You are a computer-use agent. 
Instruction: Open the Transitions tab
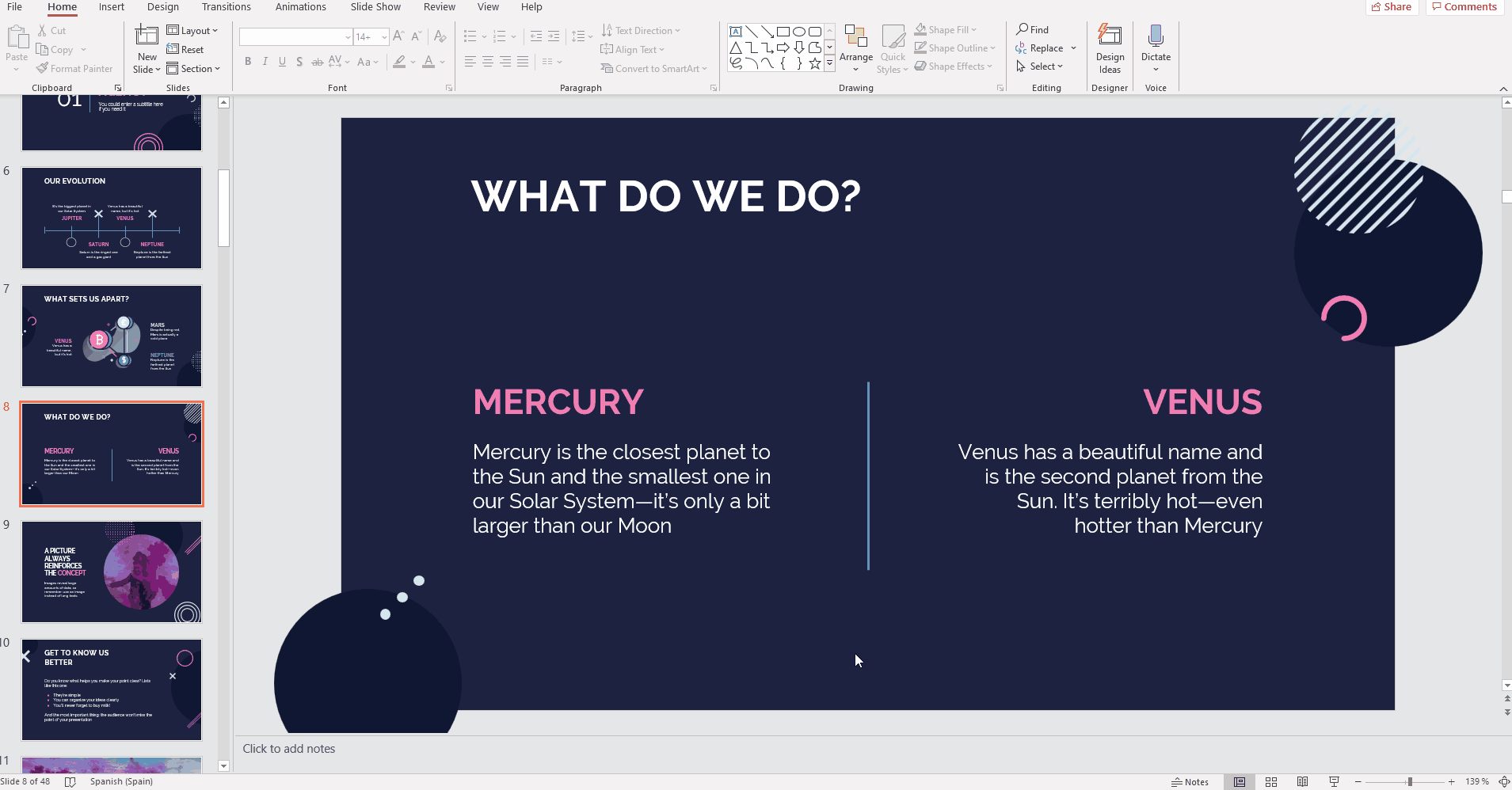point(226,7)
